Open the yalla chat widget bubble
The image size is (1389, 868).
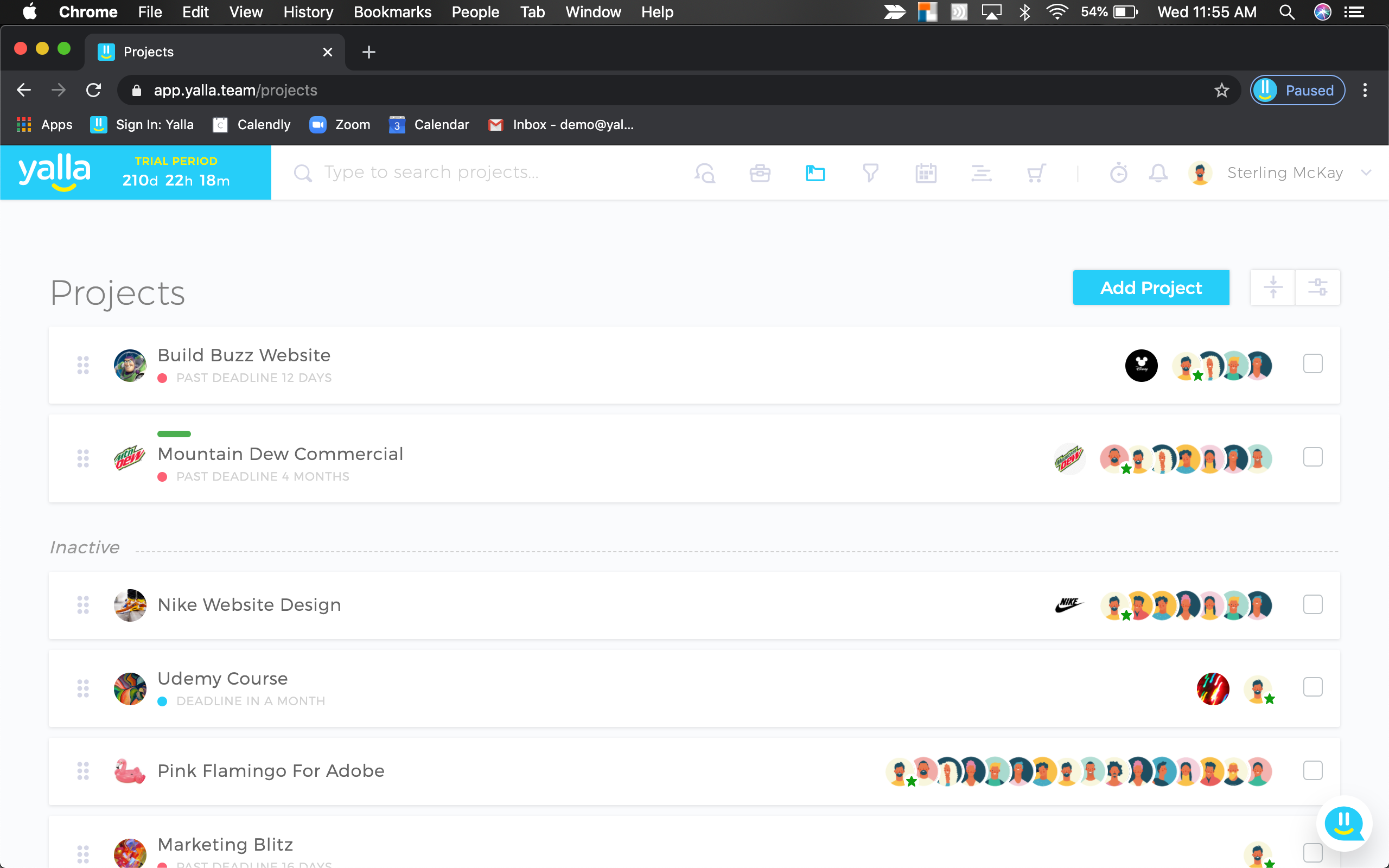(1343, 824)
